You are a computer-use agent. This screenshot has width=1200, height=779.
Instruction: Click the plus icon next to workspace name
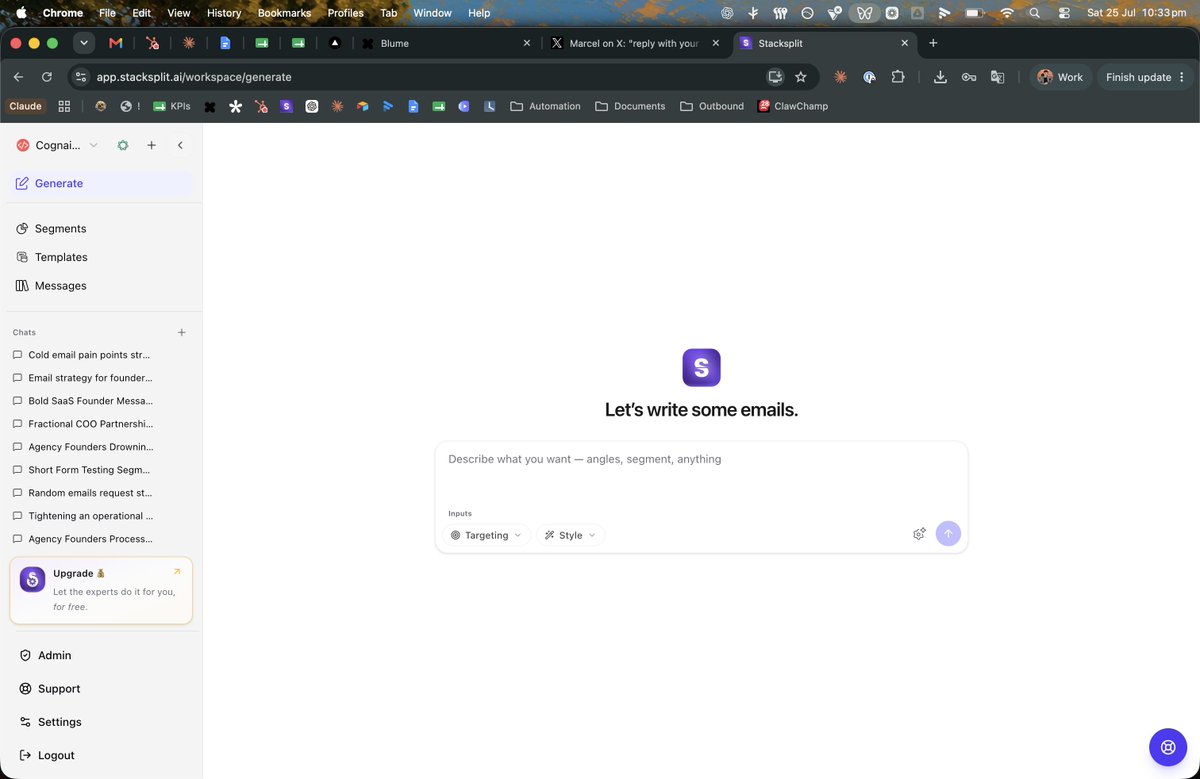click(151, 145)
